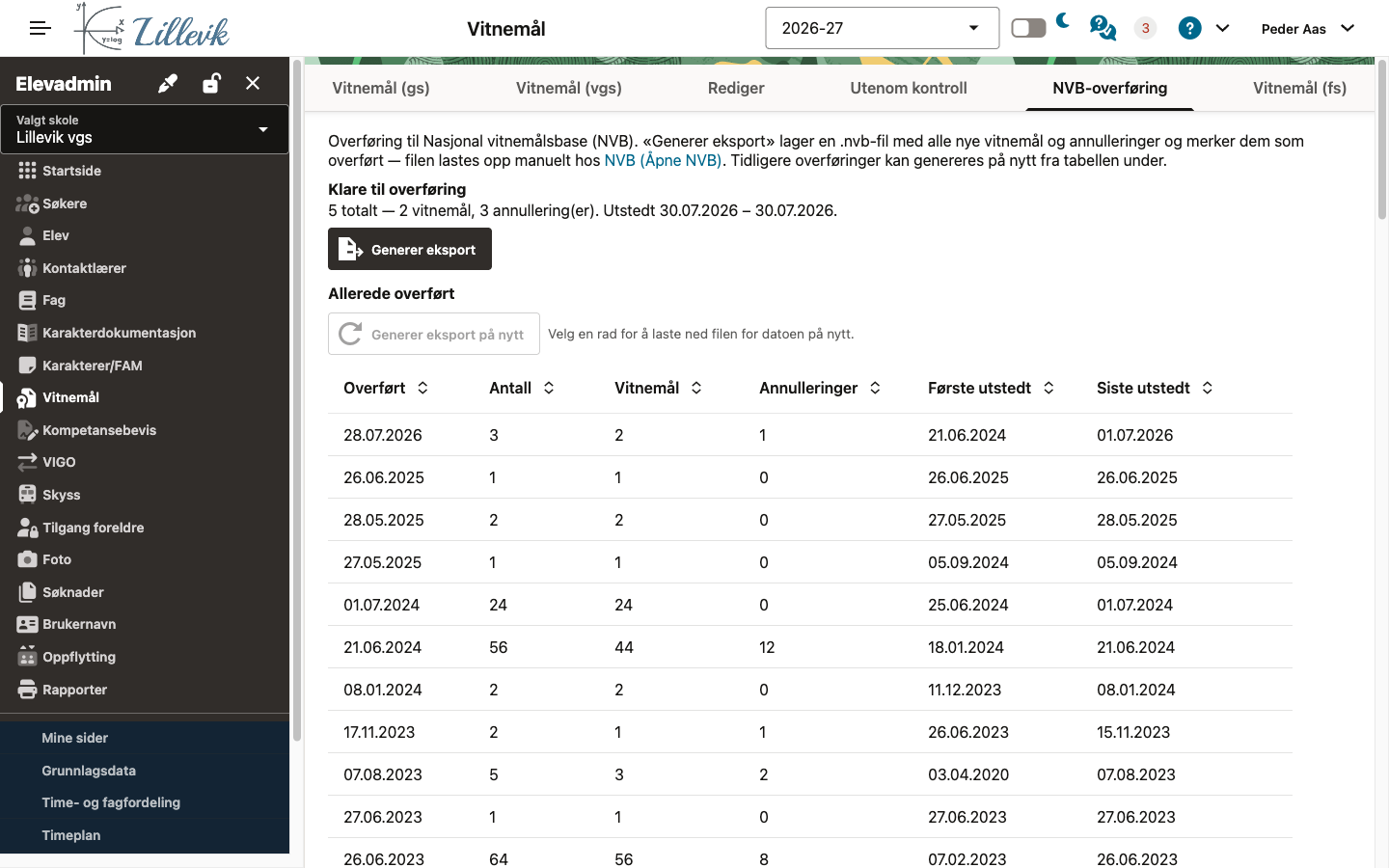The height and width of the screenshot is (868, 1389).
Task: Sort table by Annulleringer column
Action: pos(875,388)
